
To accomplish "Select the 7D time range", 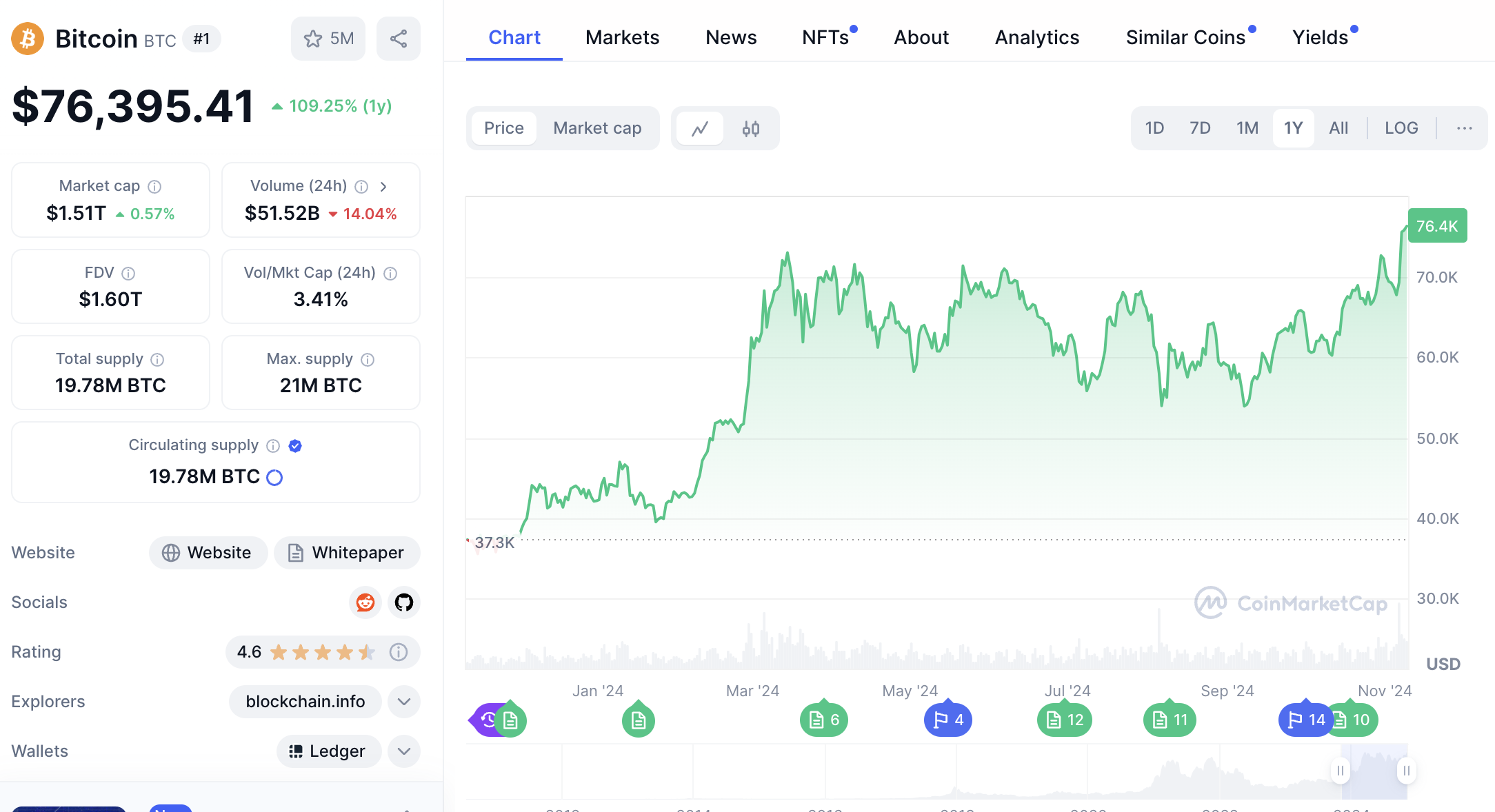I will point(1200,128).
